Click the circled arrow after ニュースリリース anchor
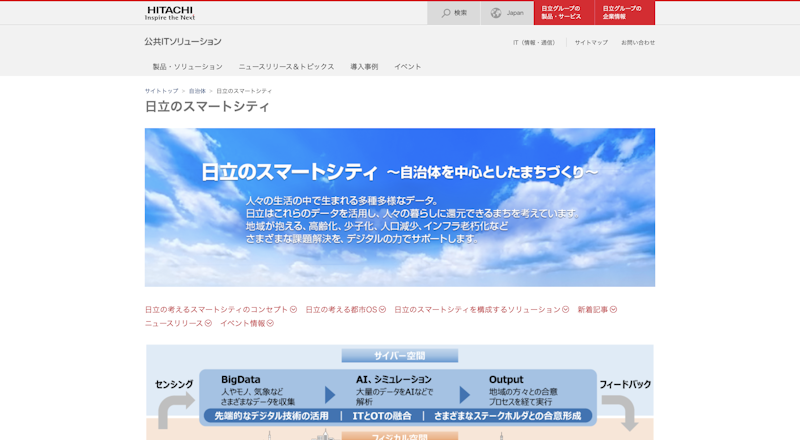 [208, 324]
